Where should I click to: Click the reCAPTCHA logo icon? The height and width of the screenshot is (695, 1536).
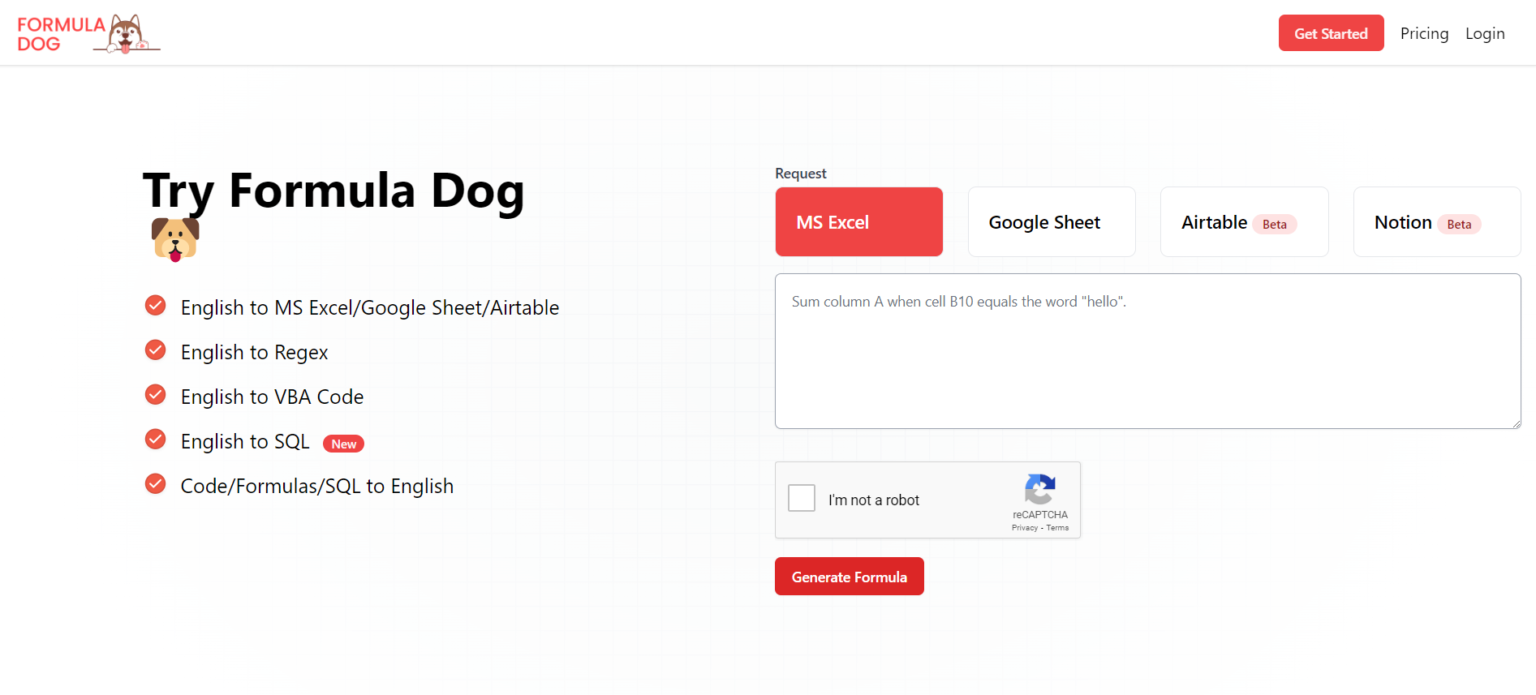[1040, 490]
